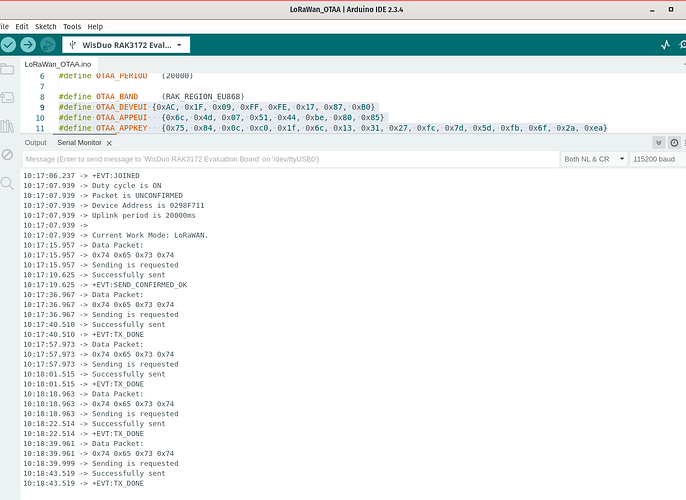This screenshot has height=500, width=686.
Task: Open the Sketch menu
Action: (x=45, y=26)
